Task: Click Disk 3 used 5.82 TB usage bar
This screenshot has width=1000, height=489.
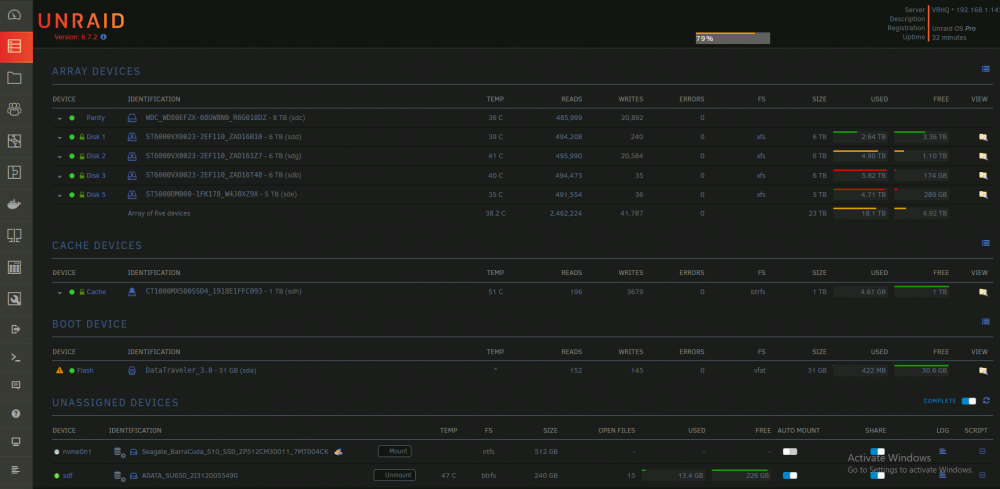Action: click(860, 175)
